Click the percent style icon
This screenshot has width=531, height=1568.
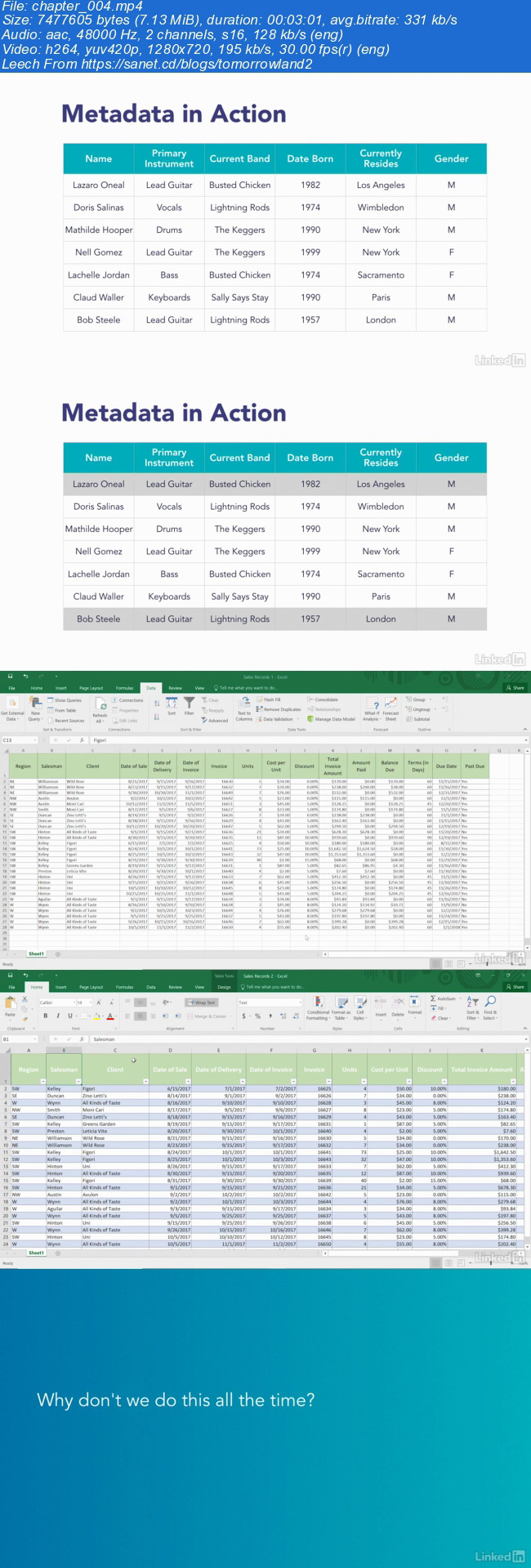pyautogui.click(x=258, y=1016)
